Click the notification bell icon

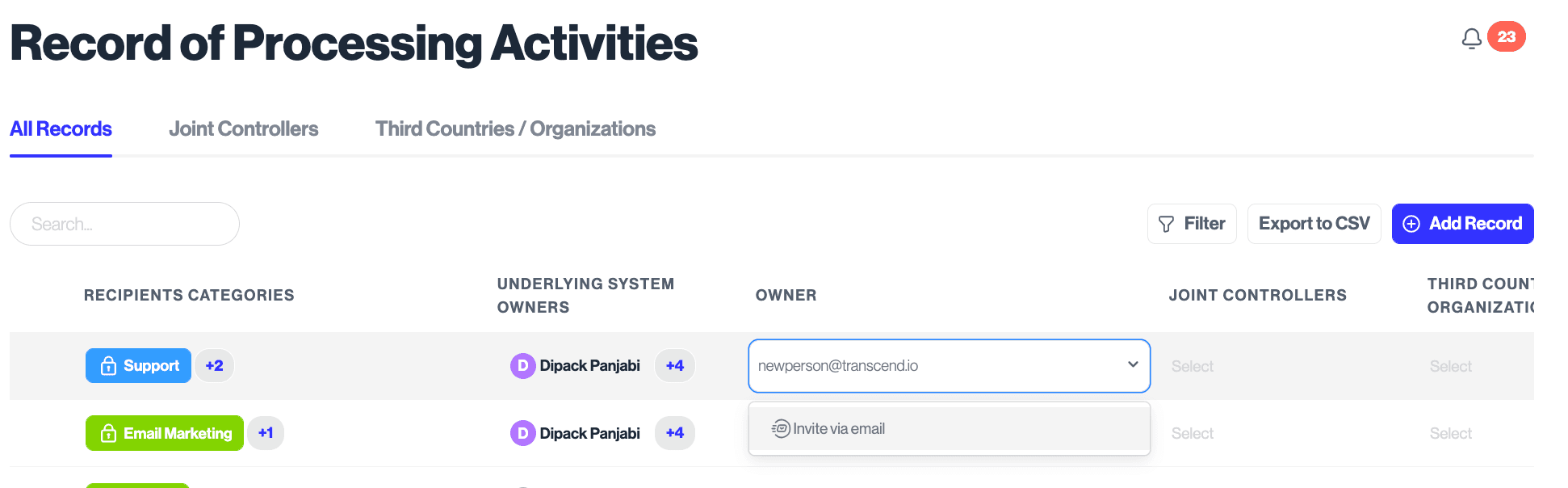(1471, 38)
